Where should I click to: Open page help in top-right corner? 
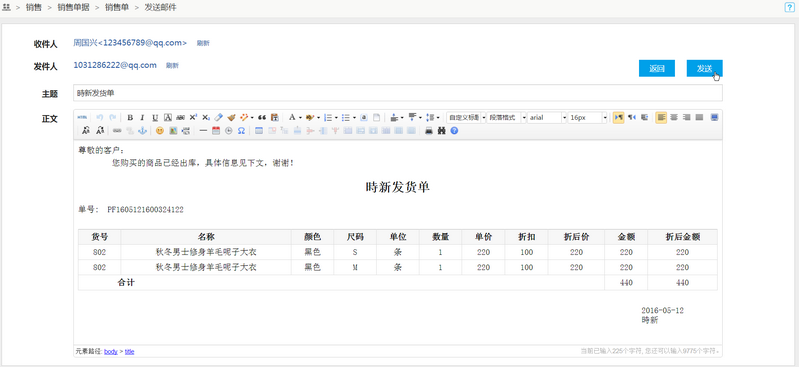790,7
